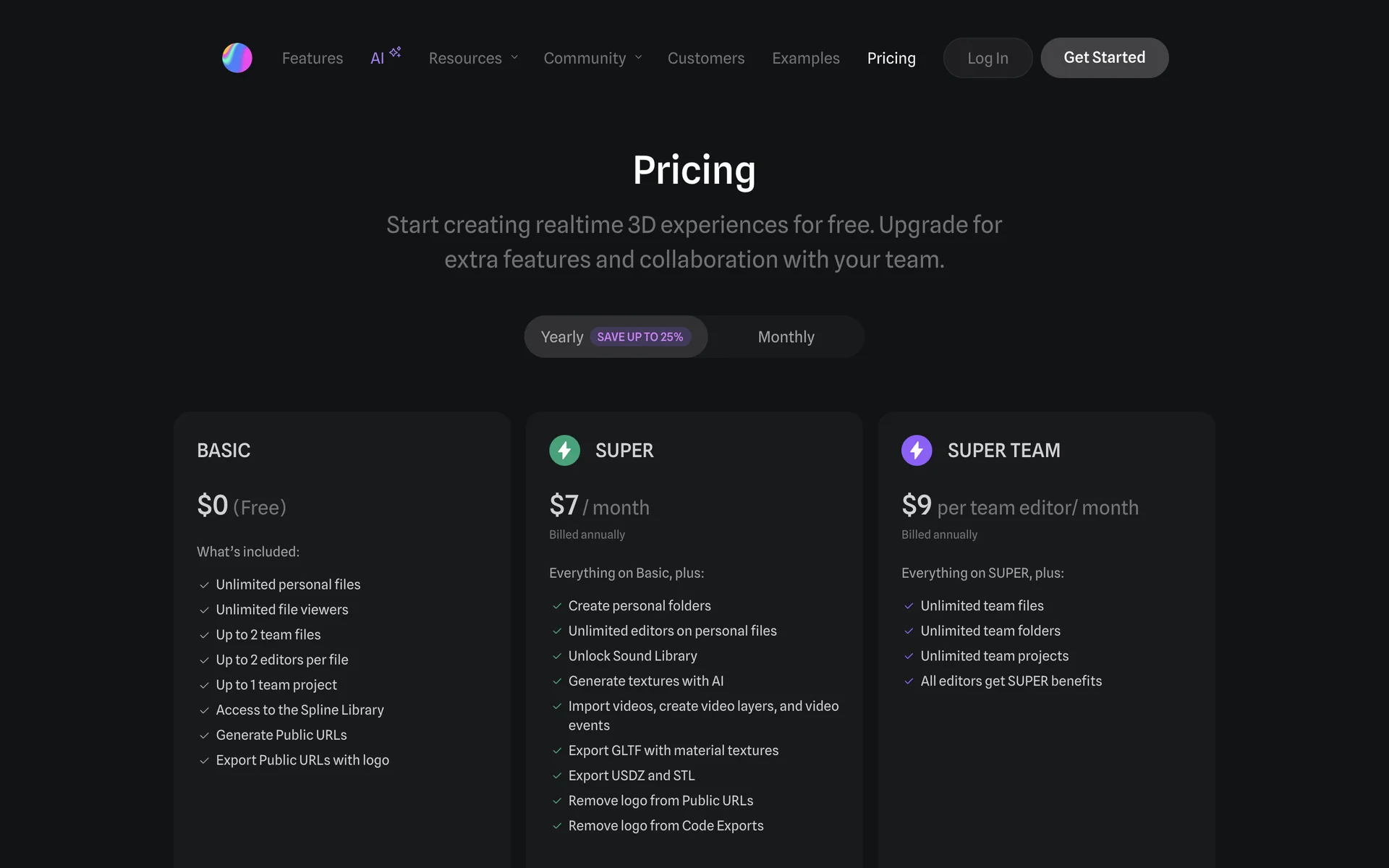This screenshot has height=868, width=1389.
Task: Click the Pricing nav link
Action: (x=891, y=58)
